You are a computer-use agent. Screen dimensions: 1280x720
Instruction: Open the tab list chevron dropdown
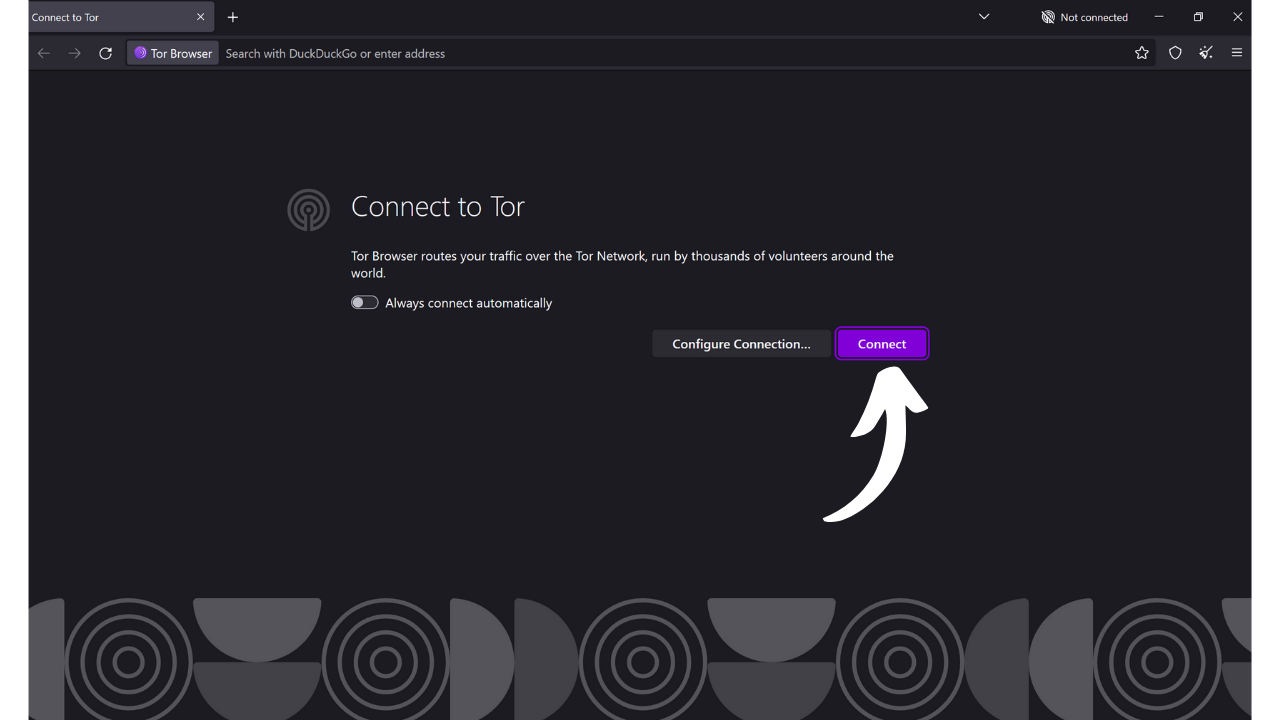[x=983, y=17]
